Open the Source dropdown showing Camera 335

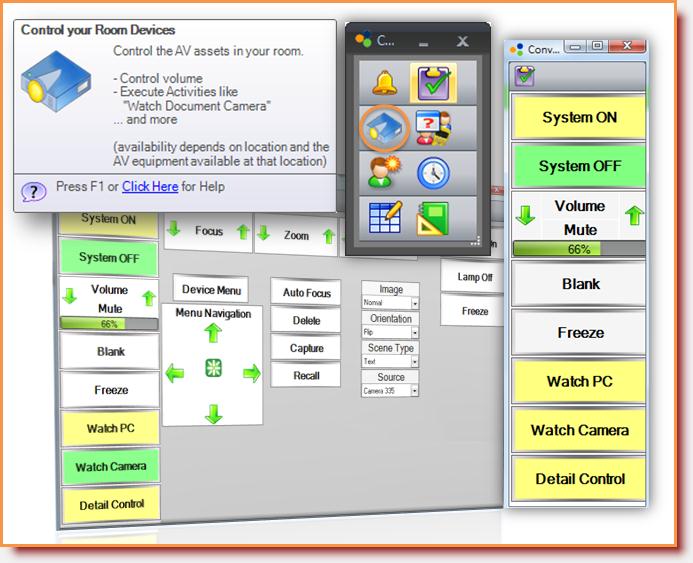[390, 391]
